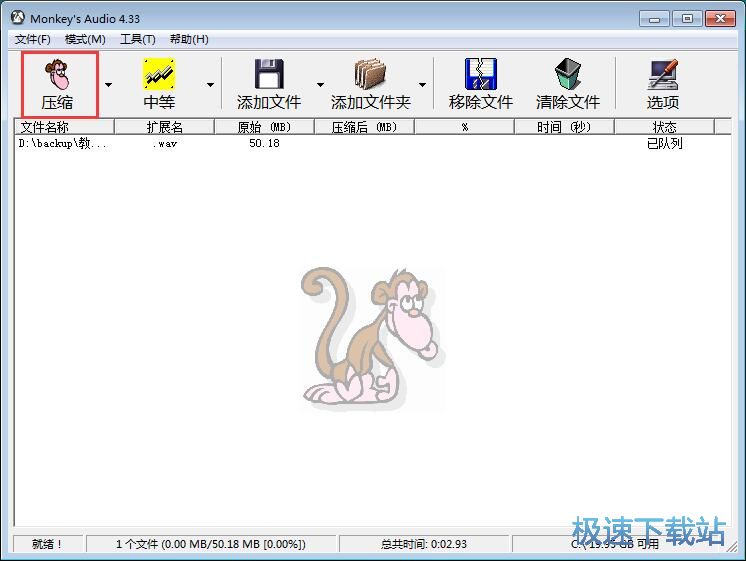Click the Monkey's Audio title bar icon

(x=18, y=18)
